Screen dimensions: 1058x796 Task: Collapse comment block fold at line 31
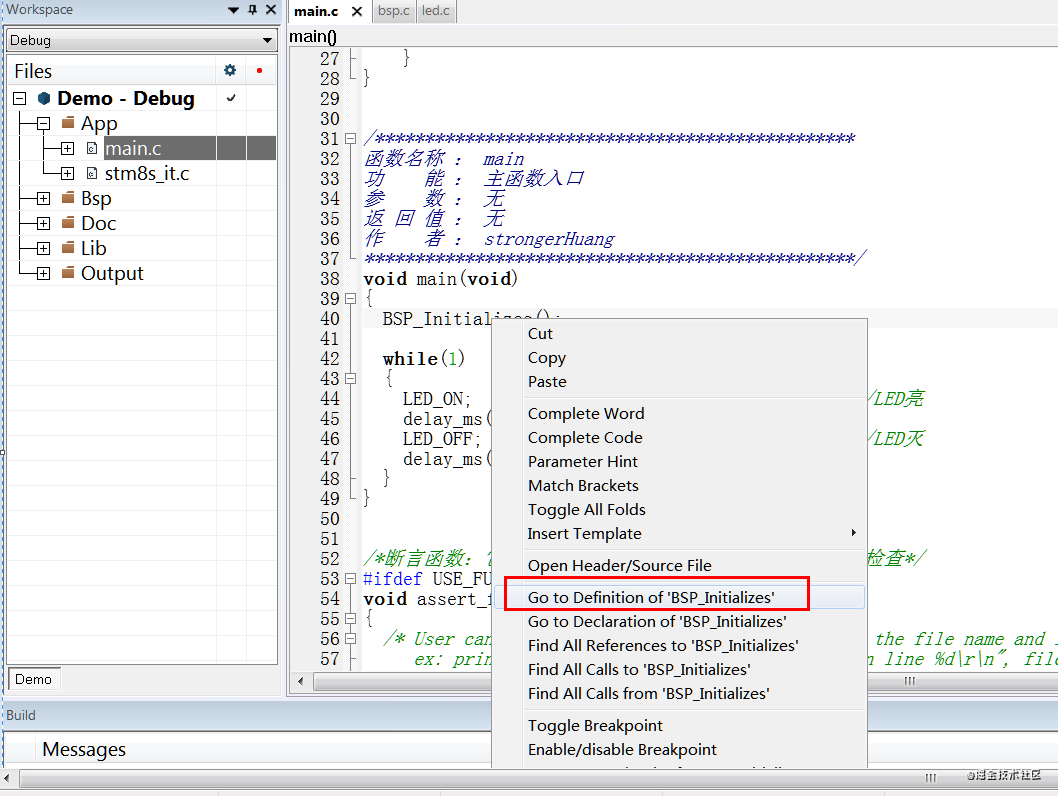[x=350, y=139]
